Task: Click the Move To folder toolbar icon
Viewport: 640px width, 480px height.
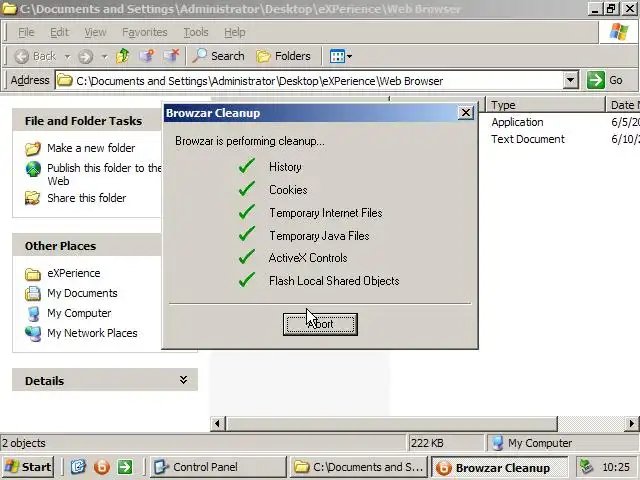Action: click(x=147, y=56)
